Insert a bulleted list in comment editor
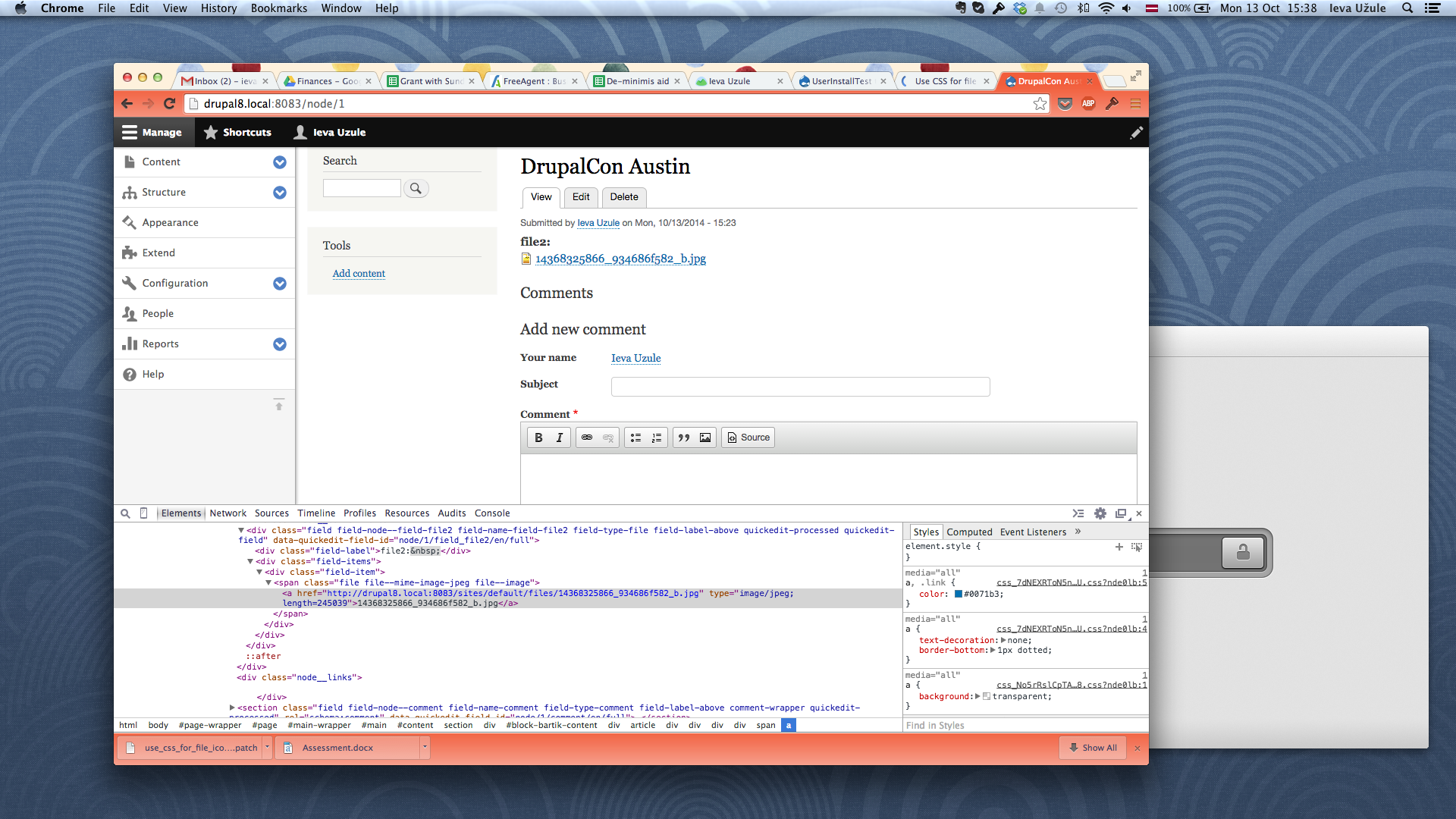This screenshot has height=819, width=1456. click(635, 438)
